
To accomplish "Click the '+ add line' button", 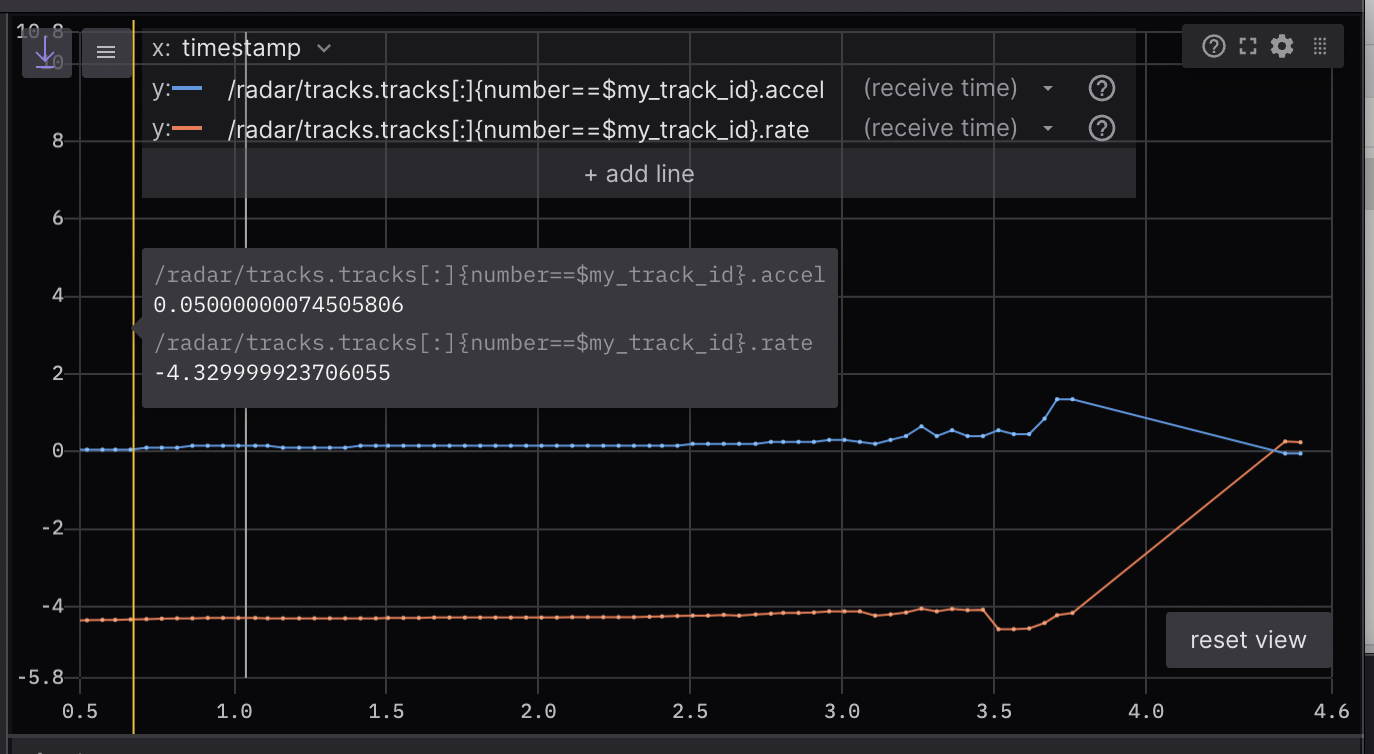I will click(x=638, y=174).
